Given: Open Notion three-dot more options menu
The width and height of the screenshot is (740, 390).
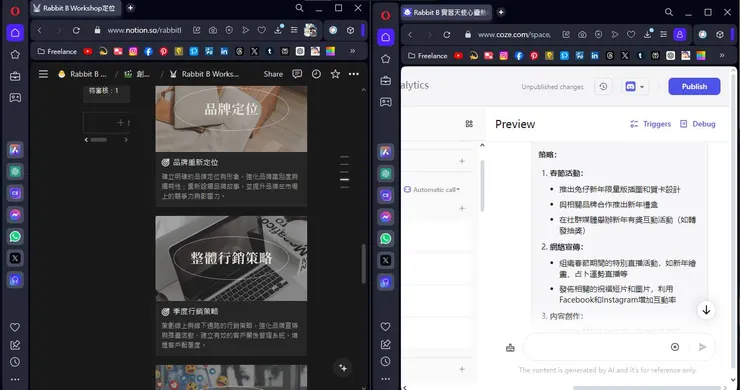Looking at the screenshot, I should (353, 74).
